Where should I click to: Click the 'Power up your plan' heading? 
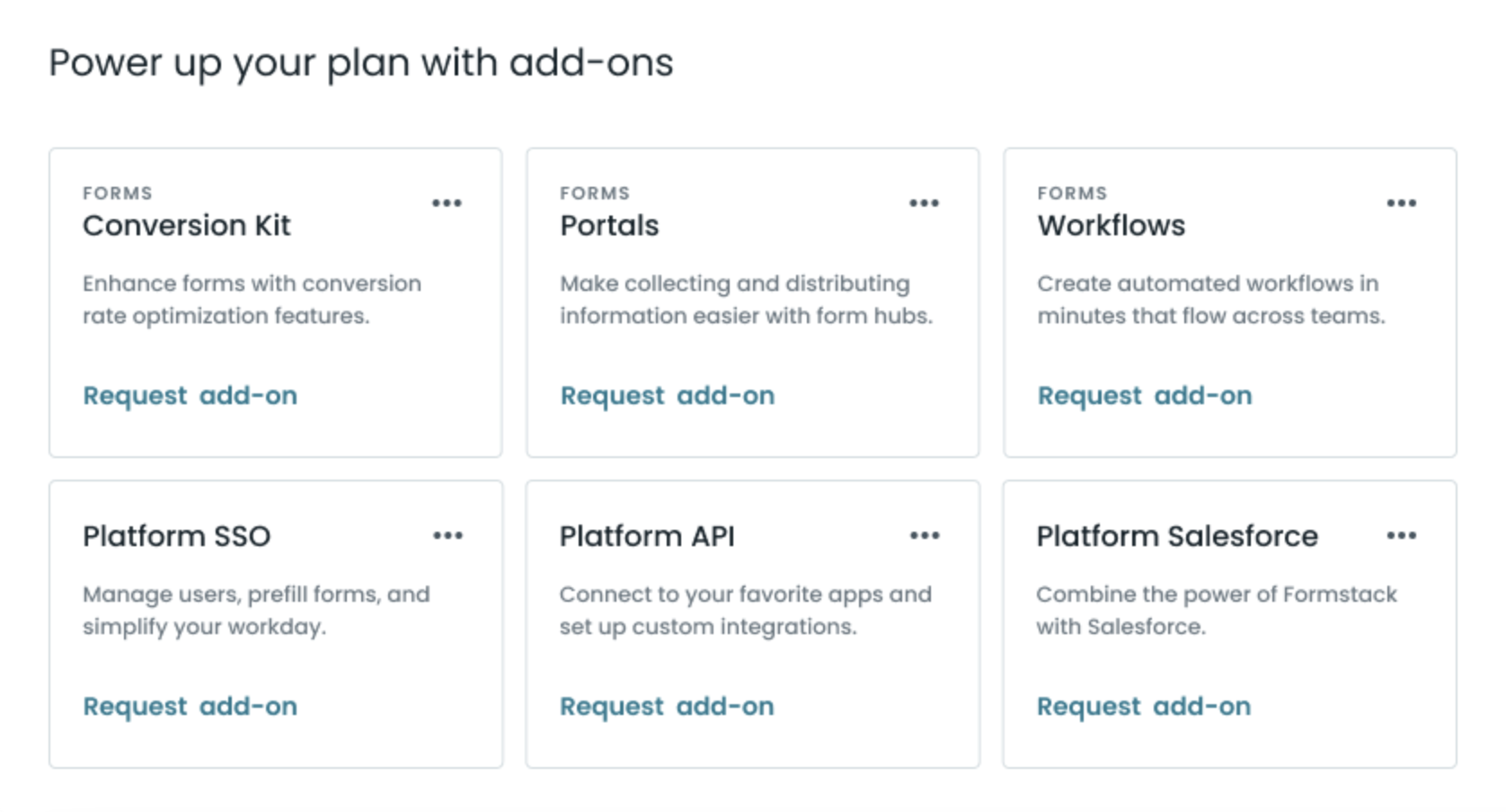[360, 63]
